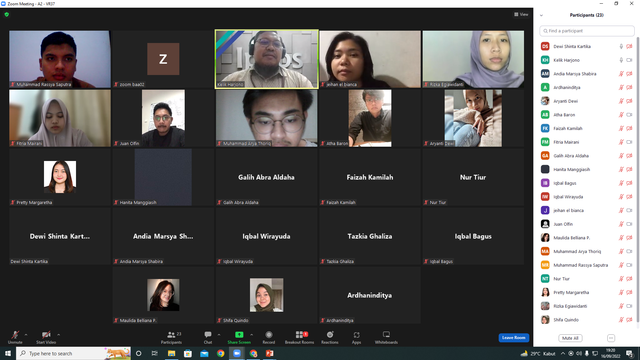Click the Start Video camera icon
This screenshot has height=360, width=640.
tap(46, 335)
